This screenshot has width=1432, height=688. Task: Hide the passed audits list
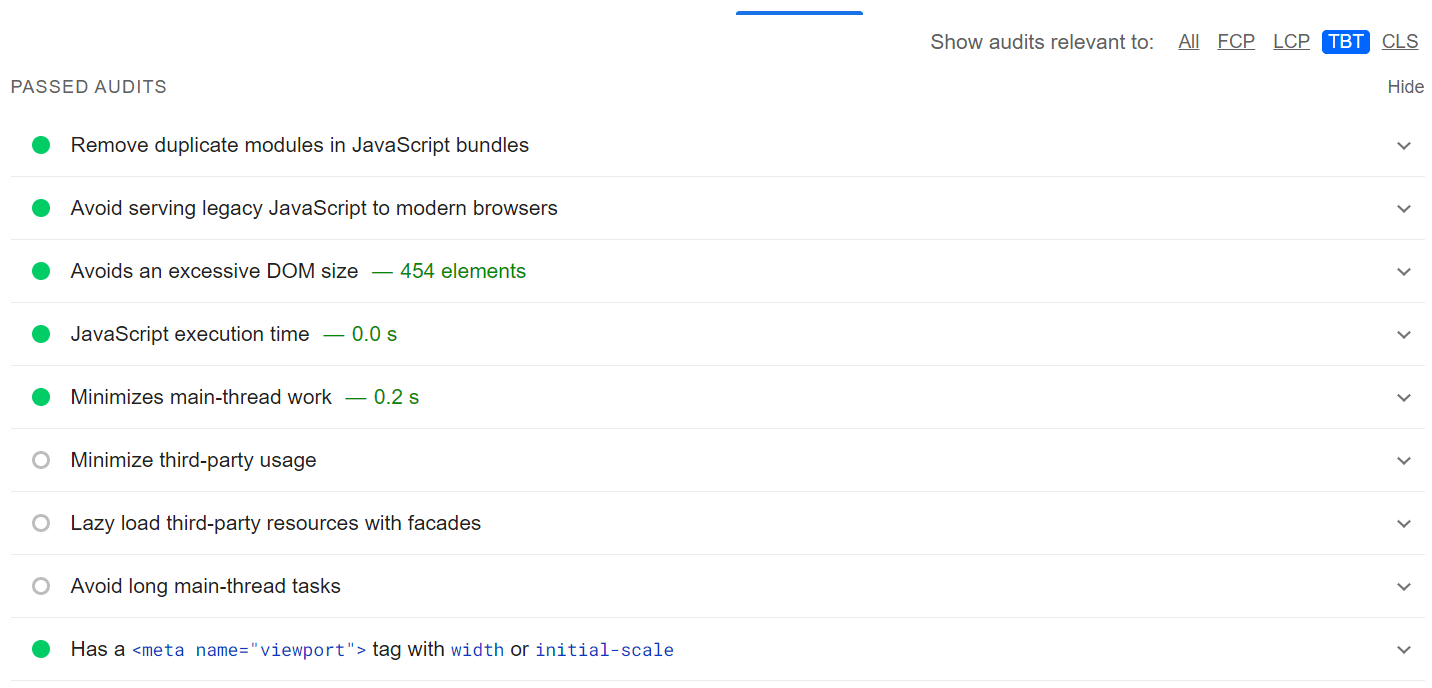(x=1405, y=87)
